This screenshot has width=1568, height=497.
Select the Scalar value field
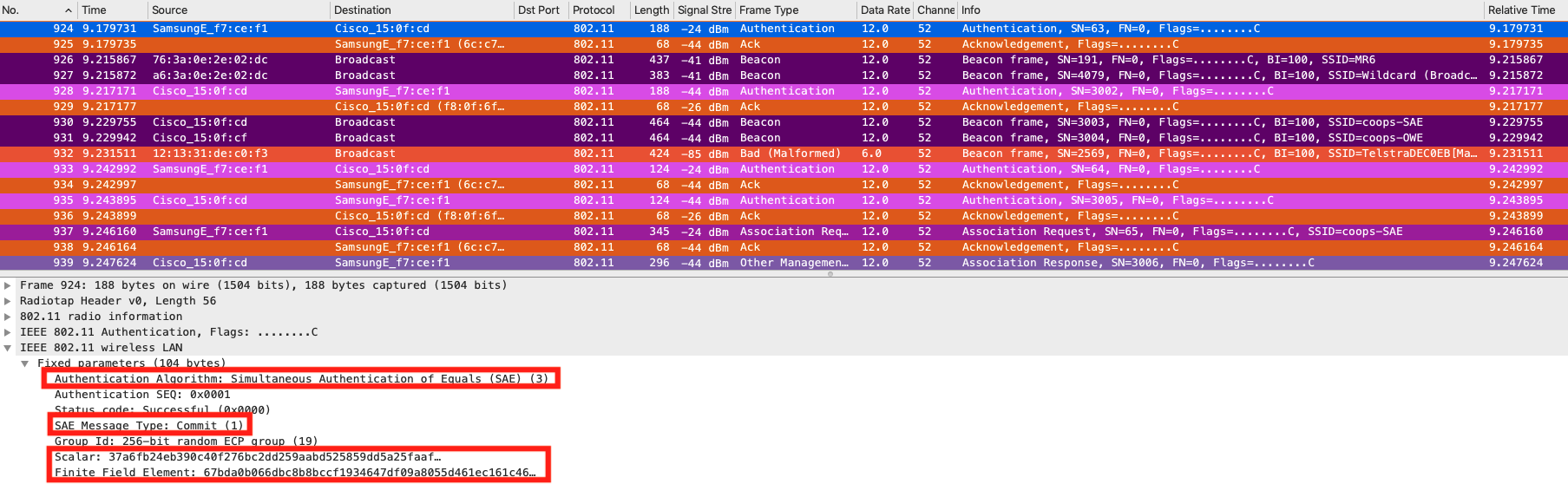[x=247, y=457]
